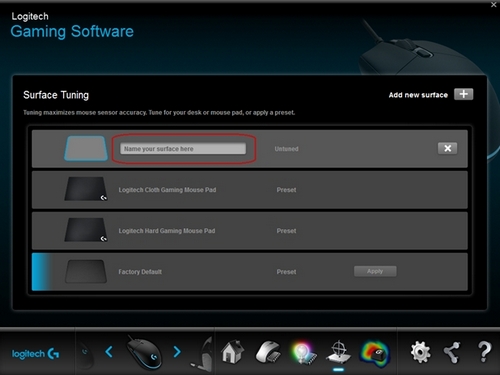500x375 pixels.
Task: Click the 'Add new surface' label
Action: [418, 95]
